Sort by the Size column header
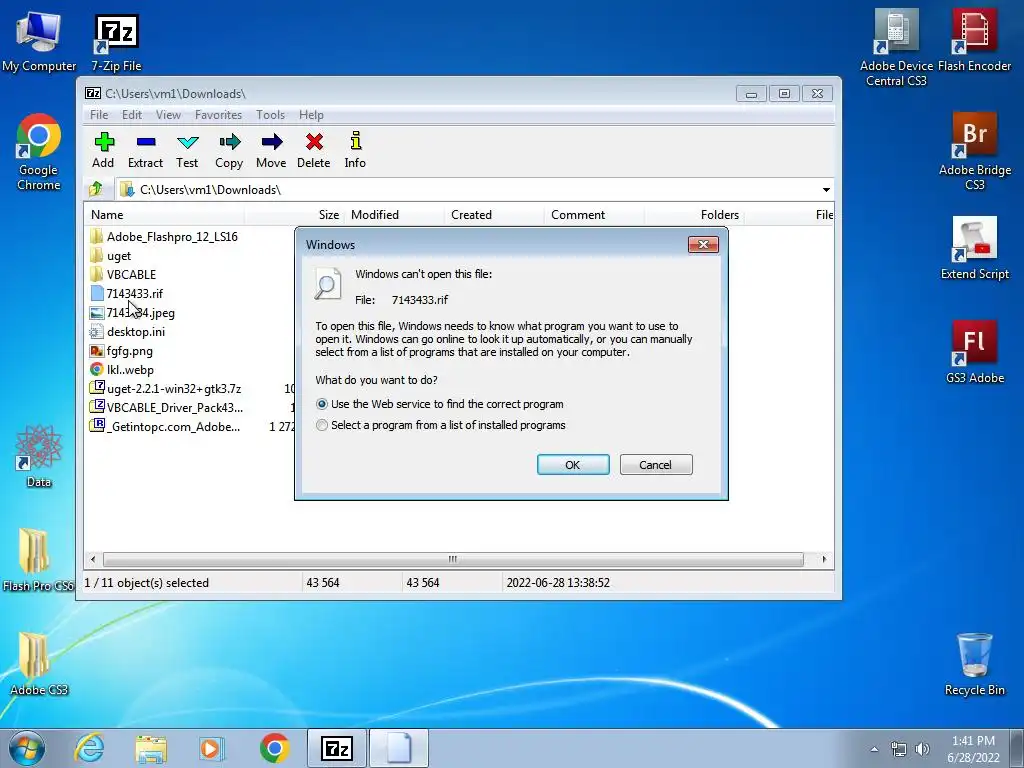1024x768 pixels. point(294,215)
